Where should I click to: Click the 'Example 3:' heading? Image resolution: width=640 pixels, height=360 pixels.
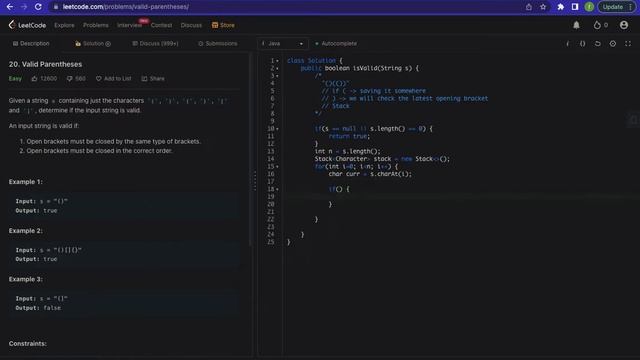[26, 280]
